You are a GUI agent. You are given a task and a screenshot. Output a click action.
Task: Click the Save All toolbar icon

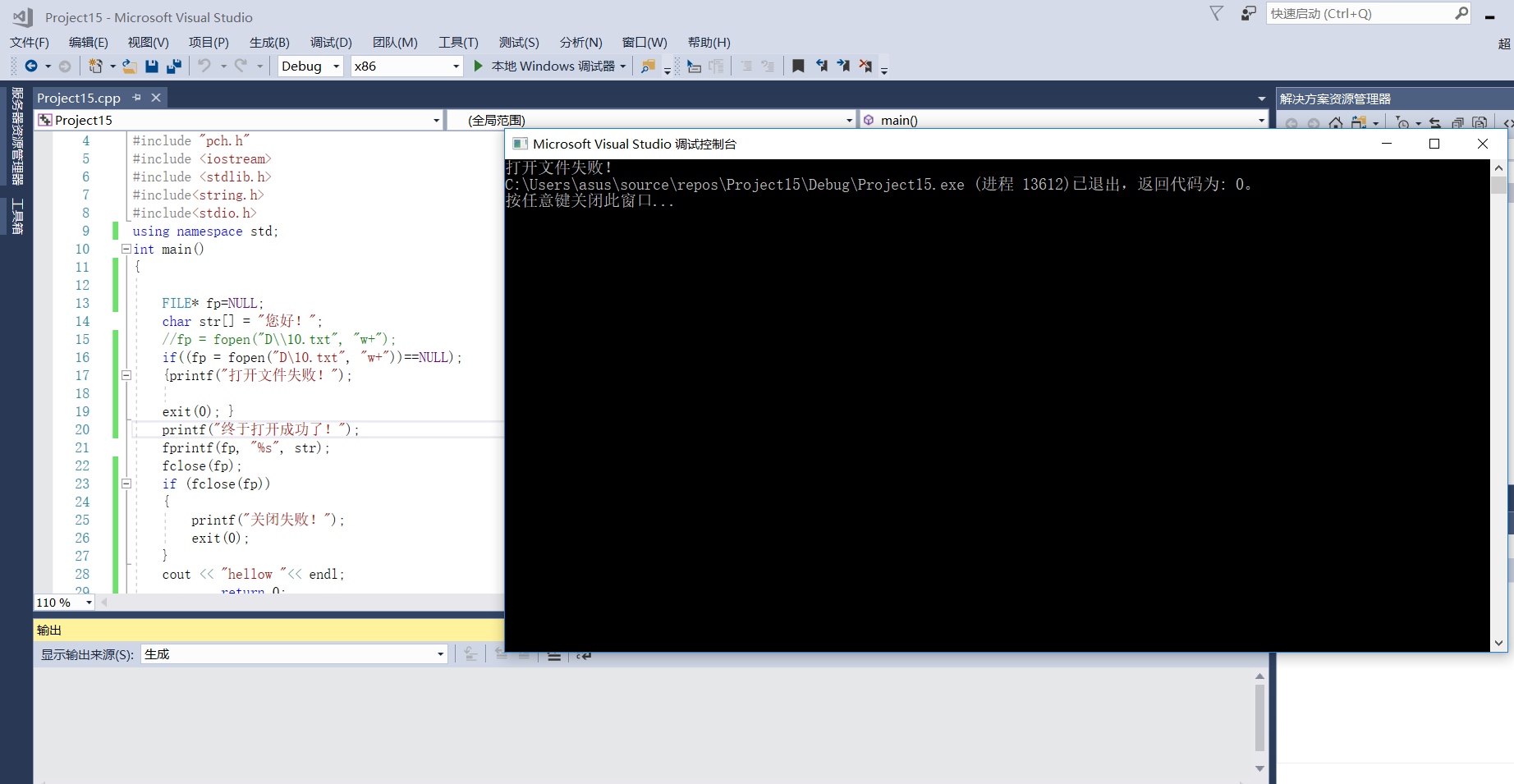174,66
